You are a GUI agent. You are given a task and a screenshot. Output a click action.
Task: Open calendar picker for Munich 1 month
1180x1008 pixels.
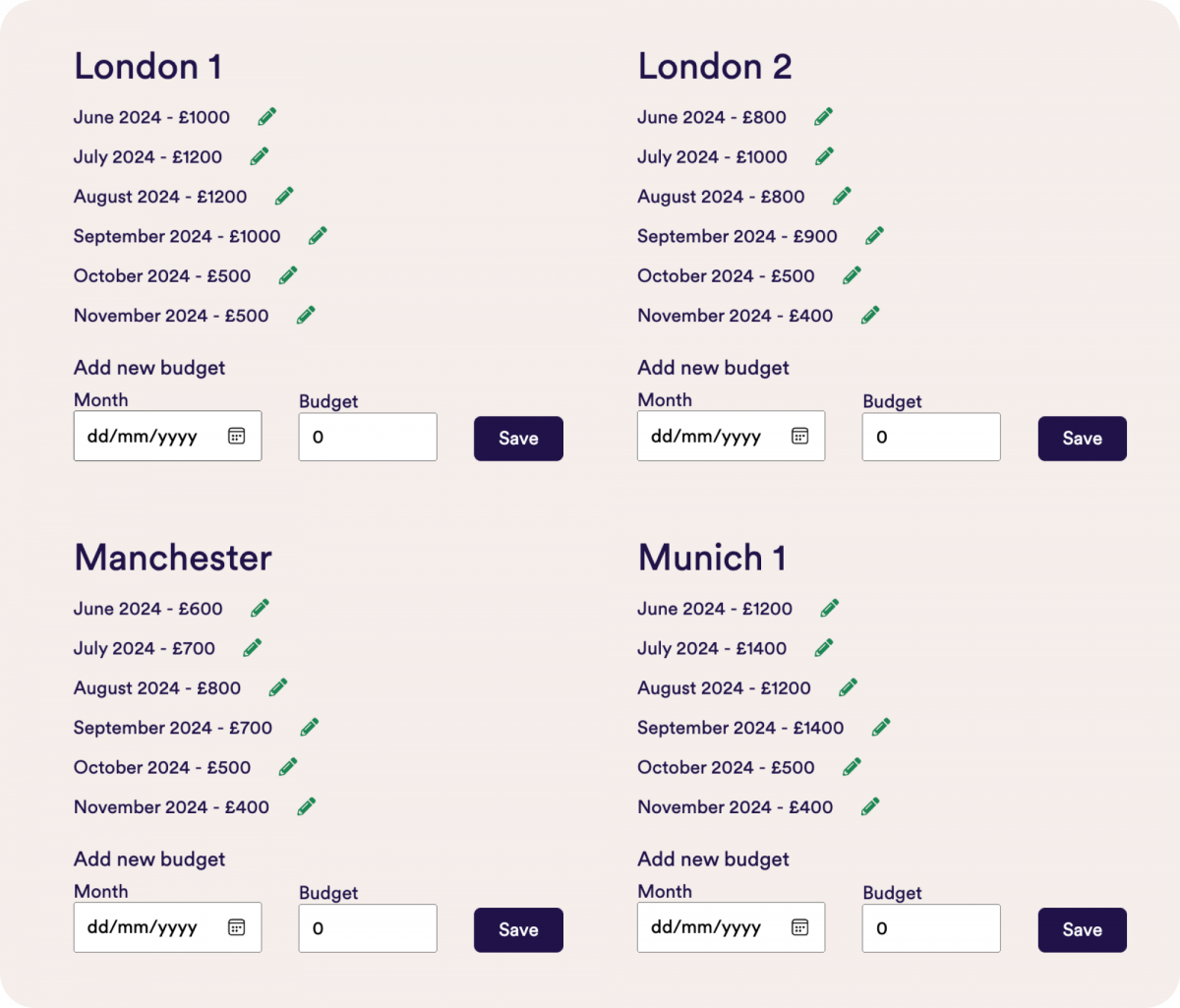tap(800, 927)
